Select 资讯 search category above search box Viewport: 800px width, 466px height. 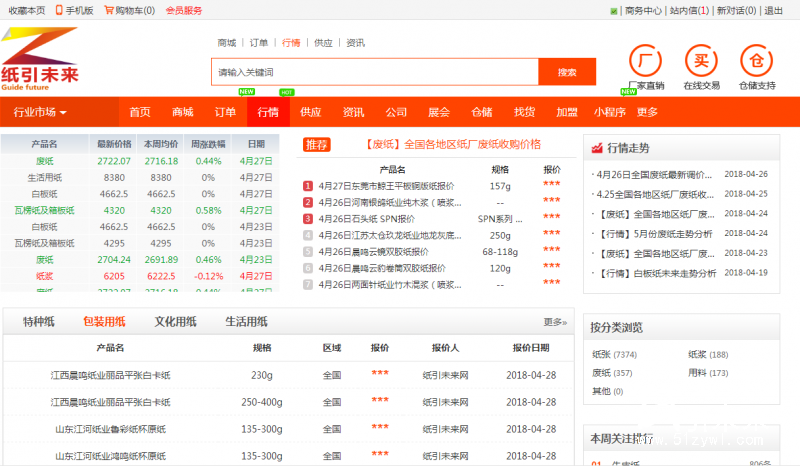coord(355,43)
